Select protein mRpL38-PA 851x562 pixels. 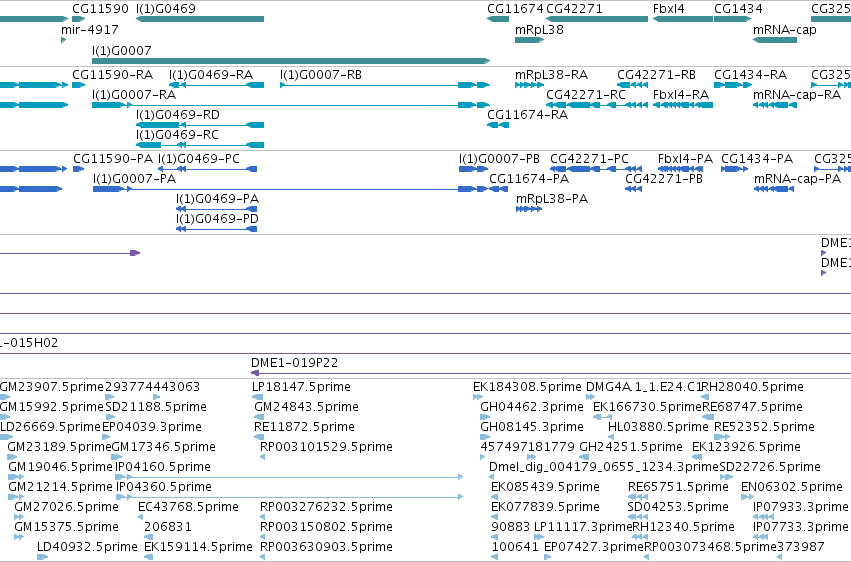point(529,209)
